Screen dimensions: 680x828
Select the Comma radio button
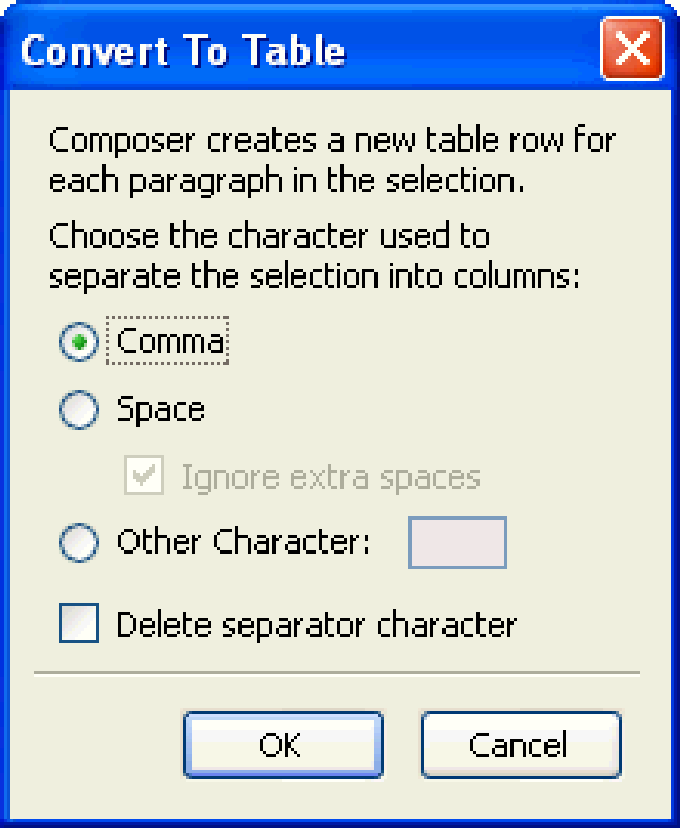[x=79, y=342]
